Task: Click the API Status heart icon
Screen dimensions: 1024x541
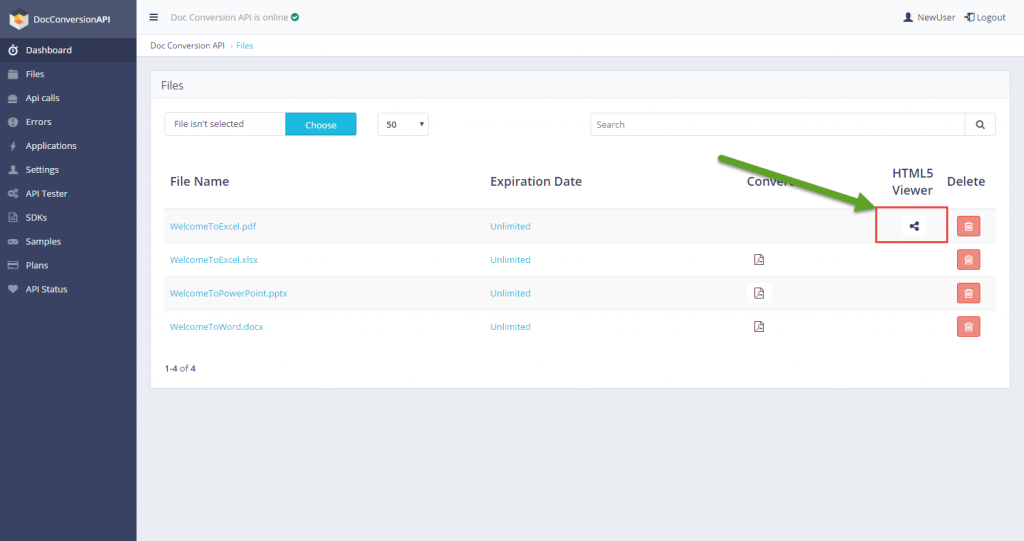Action: pos(13,289)
